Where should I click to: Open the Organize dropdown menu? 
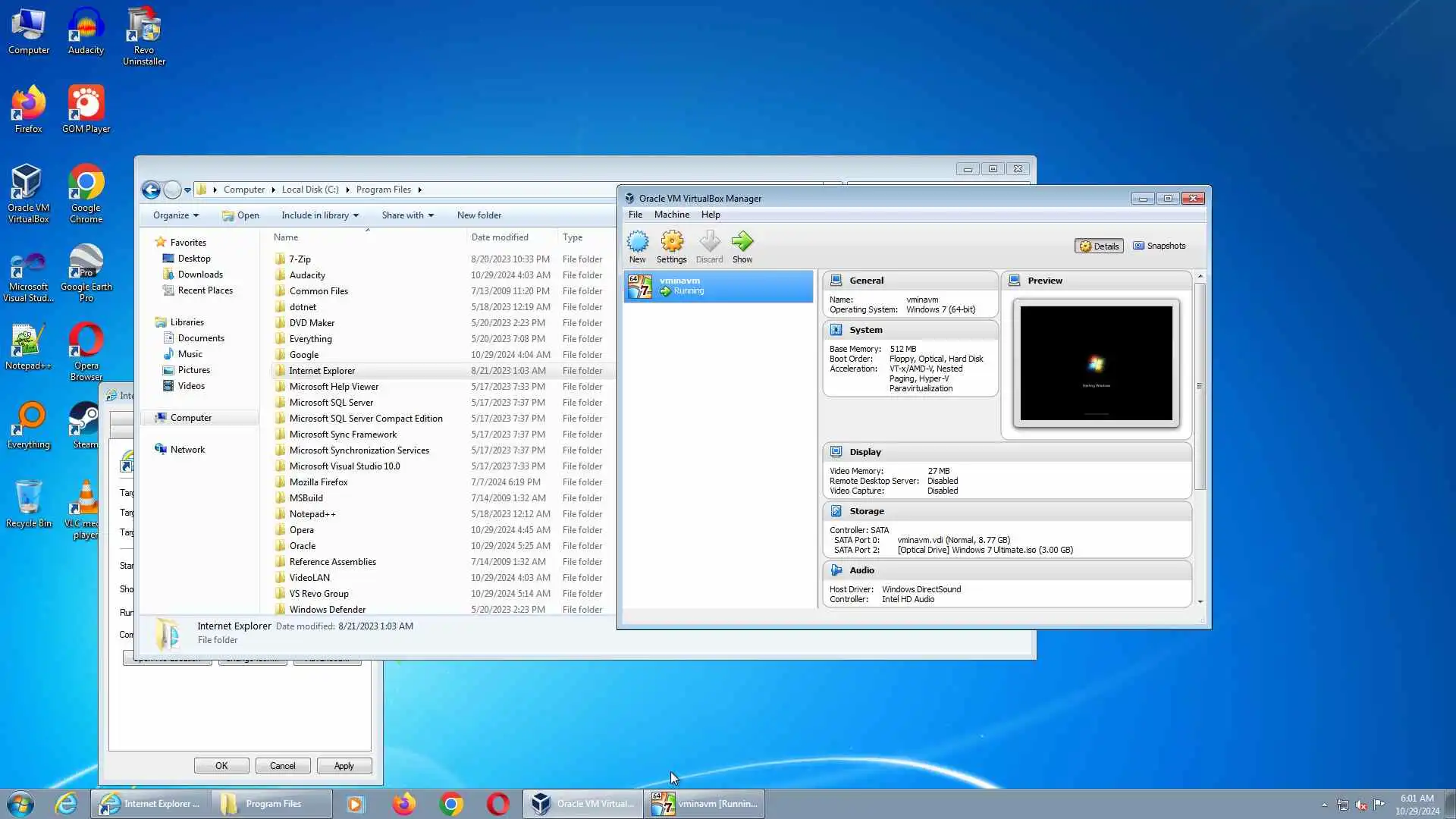click(x=175, y=215)
